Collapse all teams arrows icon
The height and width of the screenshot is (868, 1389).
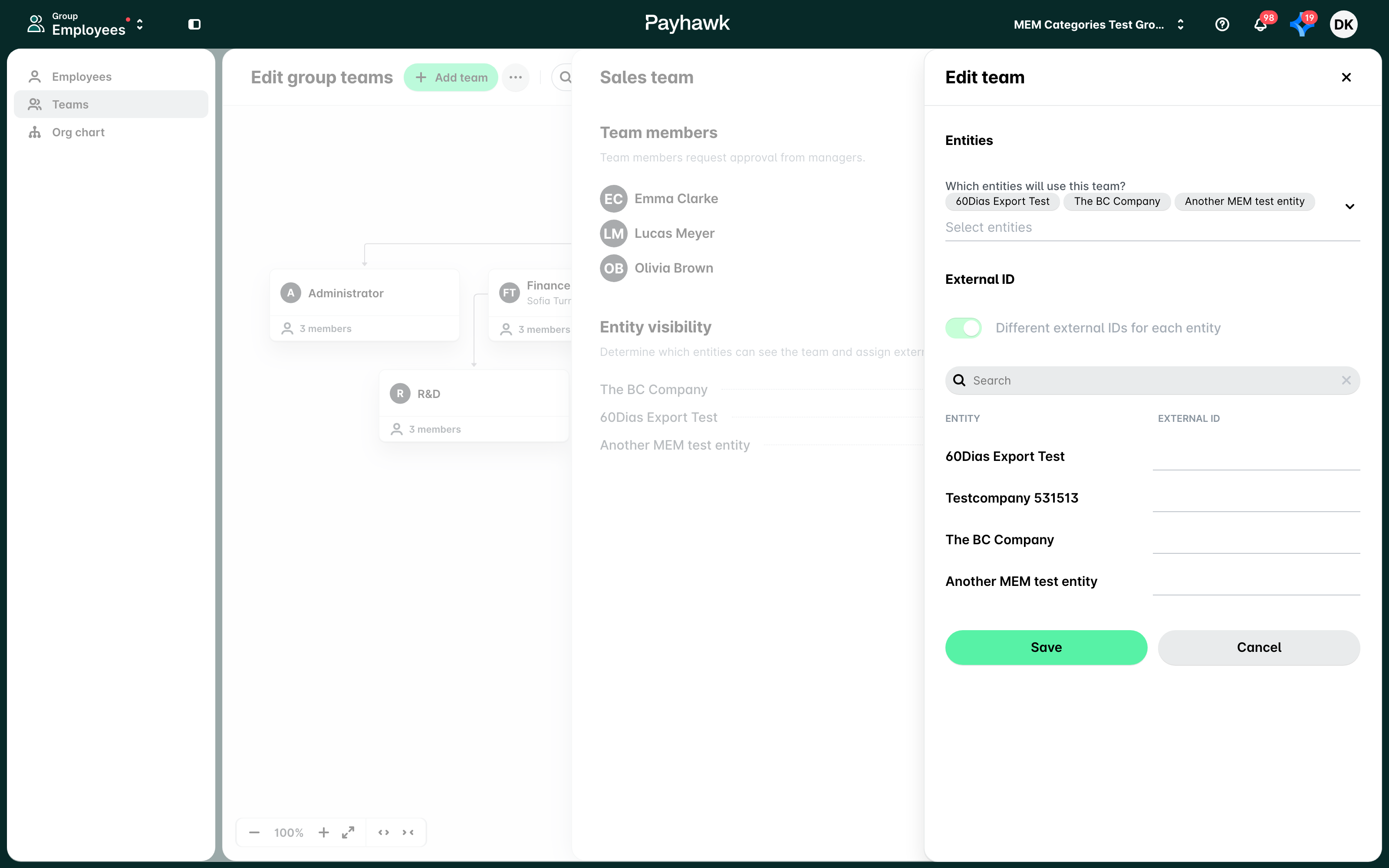(x=408, y=832)
